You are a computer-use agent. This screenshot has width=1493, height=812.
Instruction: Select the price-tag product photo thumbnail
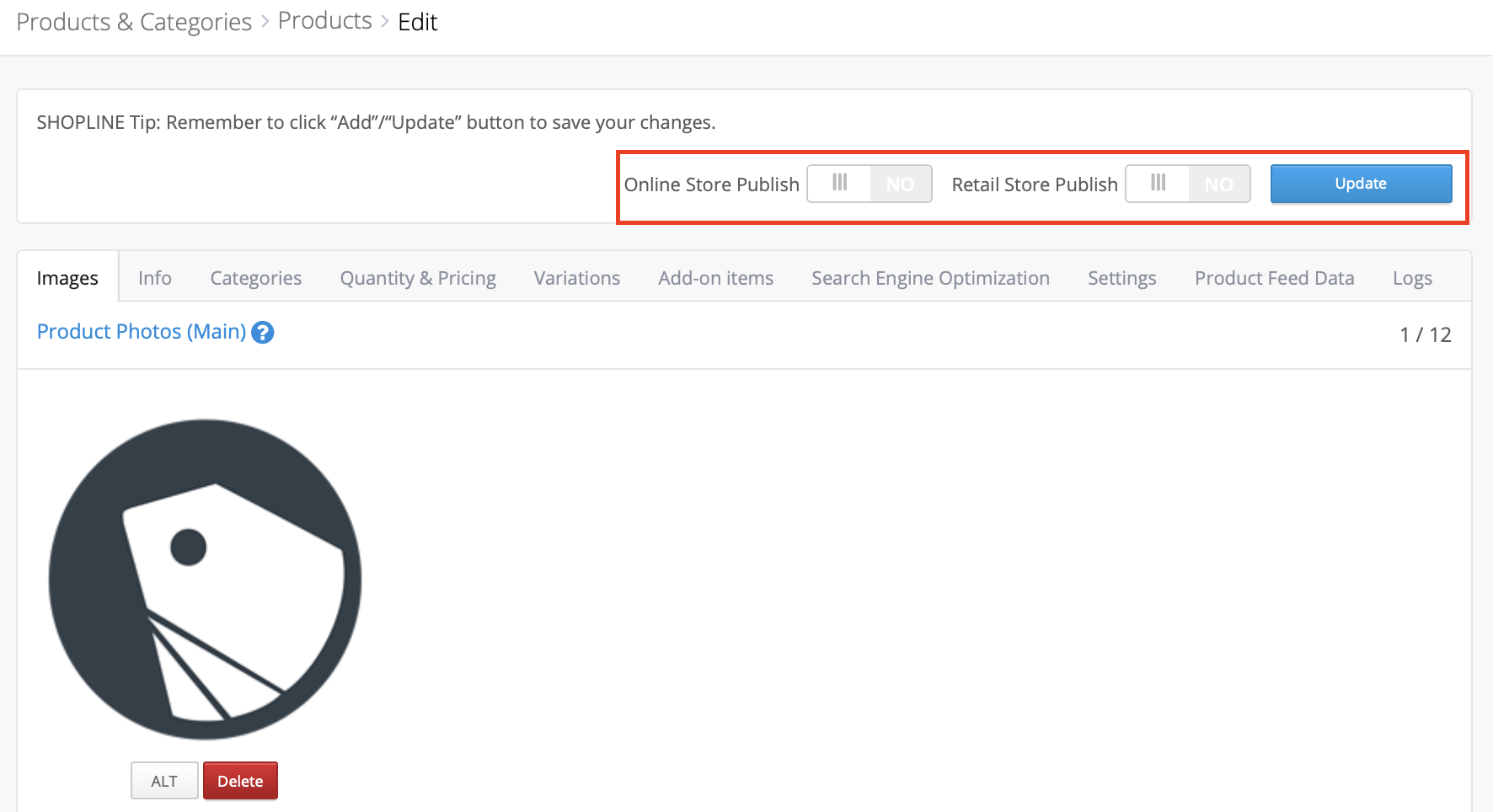205,580
